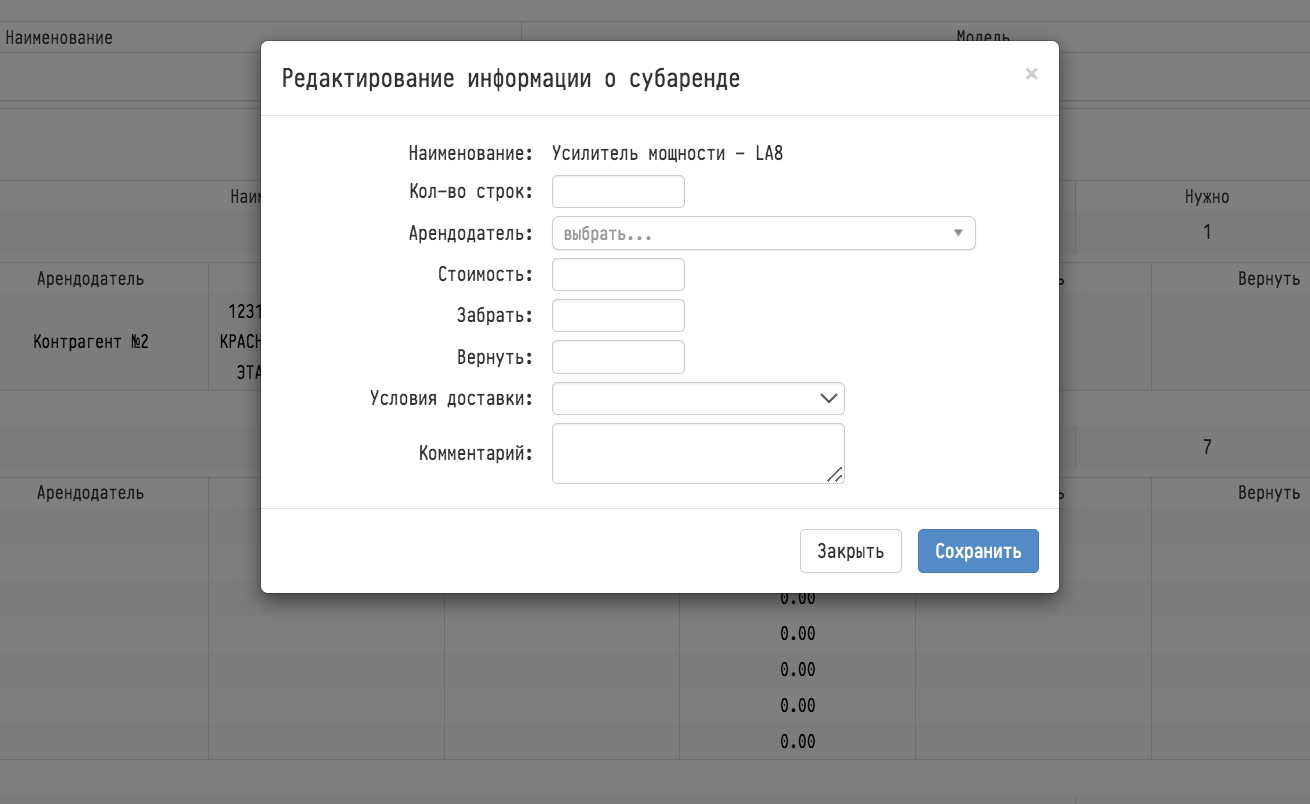Click the Условия доставки chevron arrow

828,398
